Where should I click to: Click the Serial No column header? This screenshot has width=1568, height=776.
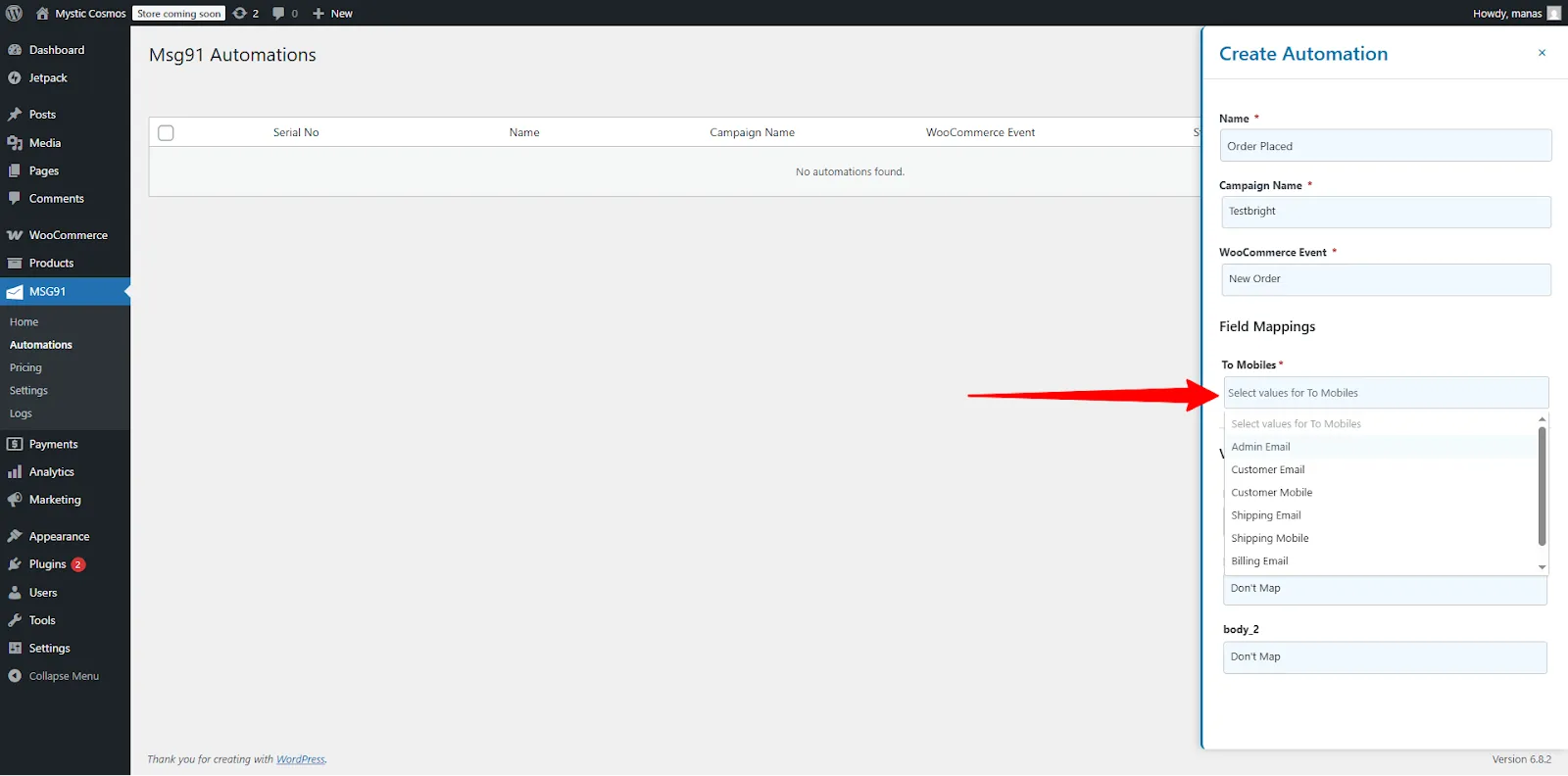pyautogui.click(x=296, y=132)
